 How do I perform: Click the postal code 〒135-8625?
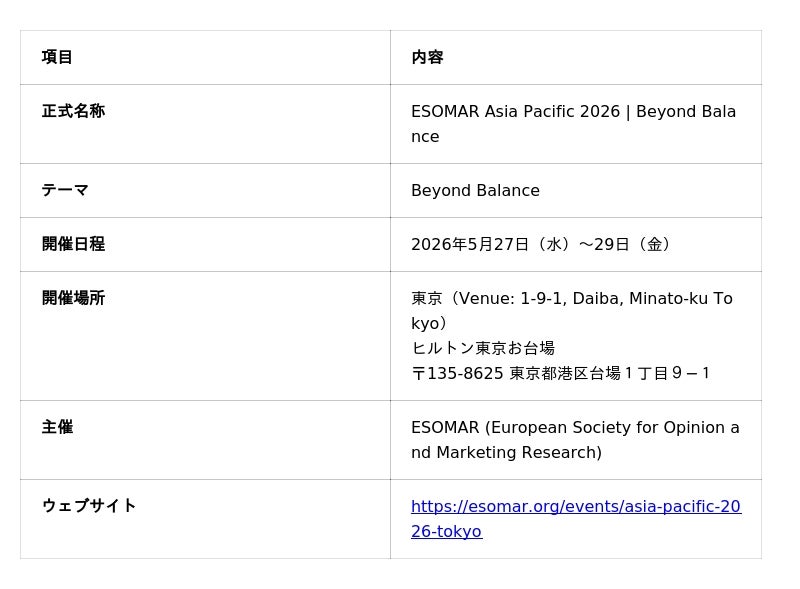pos(457,373)
